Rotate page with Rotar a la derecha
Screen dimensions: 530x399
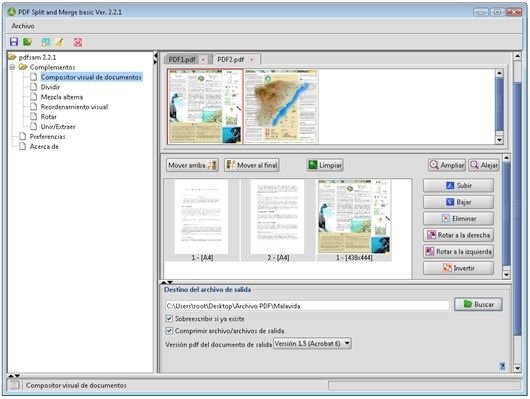[458, 235]
